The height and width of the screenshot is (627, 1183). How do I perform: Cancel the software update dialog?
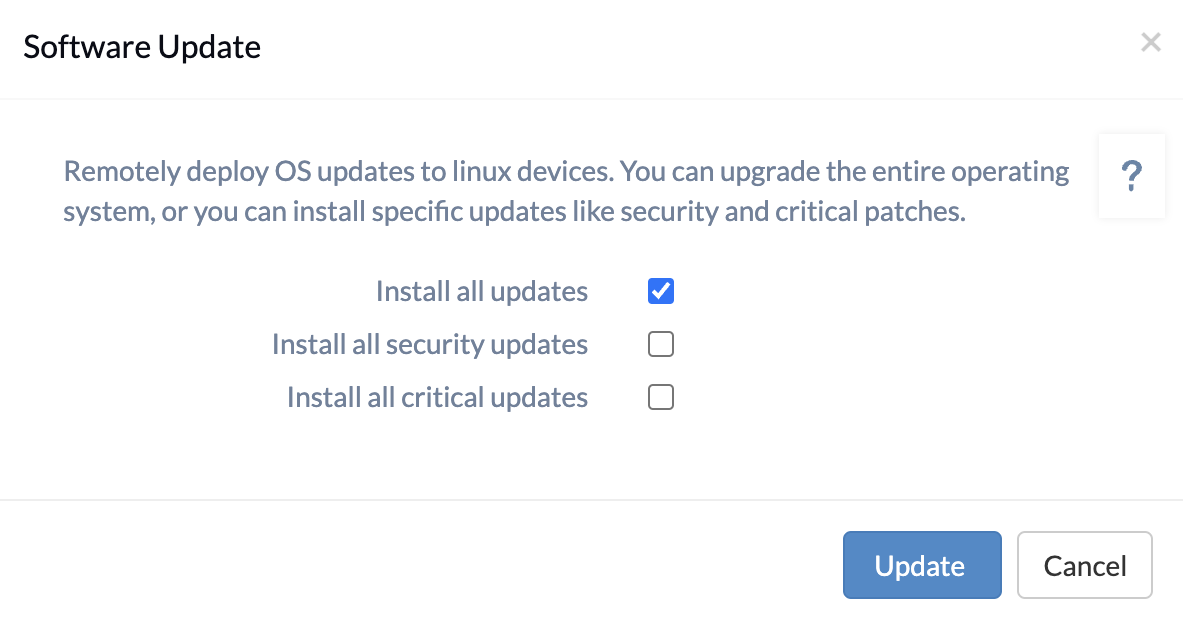pyautogui.click(x=1084, y=565)
